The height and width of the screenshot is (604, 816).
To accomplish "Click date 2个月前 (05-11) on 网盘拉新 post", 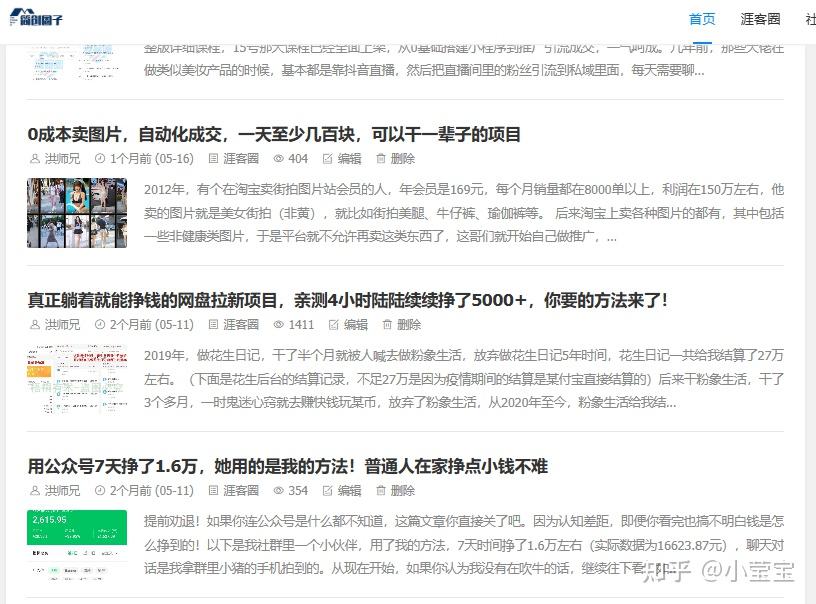I will click(151, 325).
